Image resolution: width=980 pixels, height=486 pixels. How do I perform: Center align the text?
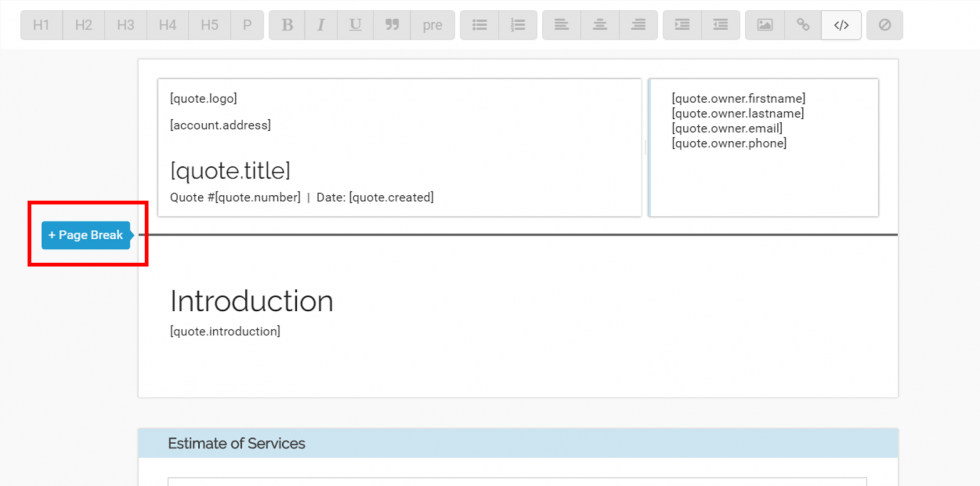click(600, 25)
